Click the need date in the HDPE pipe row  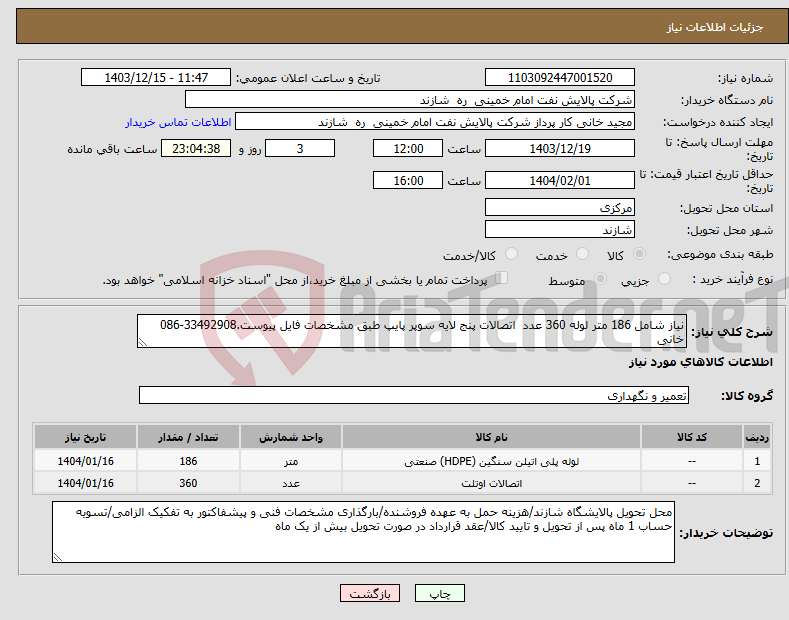85,461
